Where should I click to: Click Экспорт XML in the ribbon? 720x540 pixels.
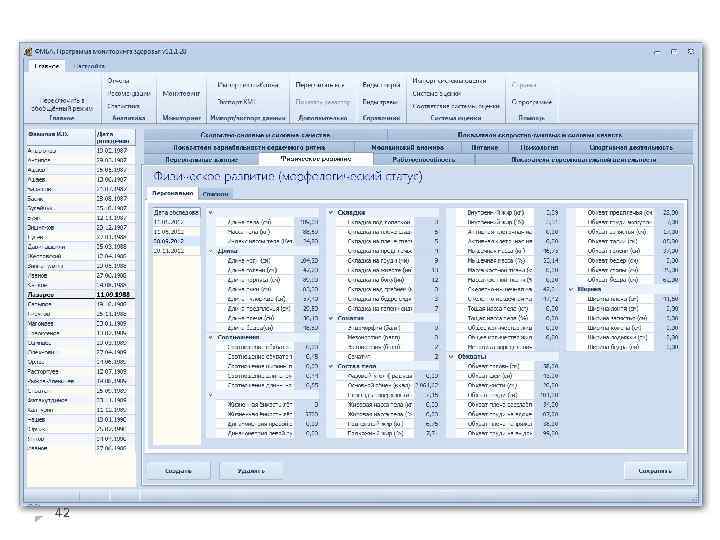point(236,101)
